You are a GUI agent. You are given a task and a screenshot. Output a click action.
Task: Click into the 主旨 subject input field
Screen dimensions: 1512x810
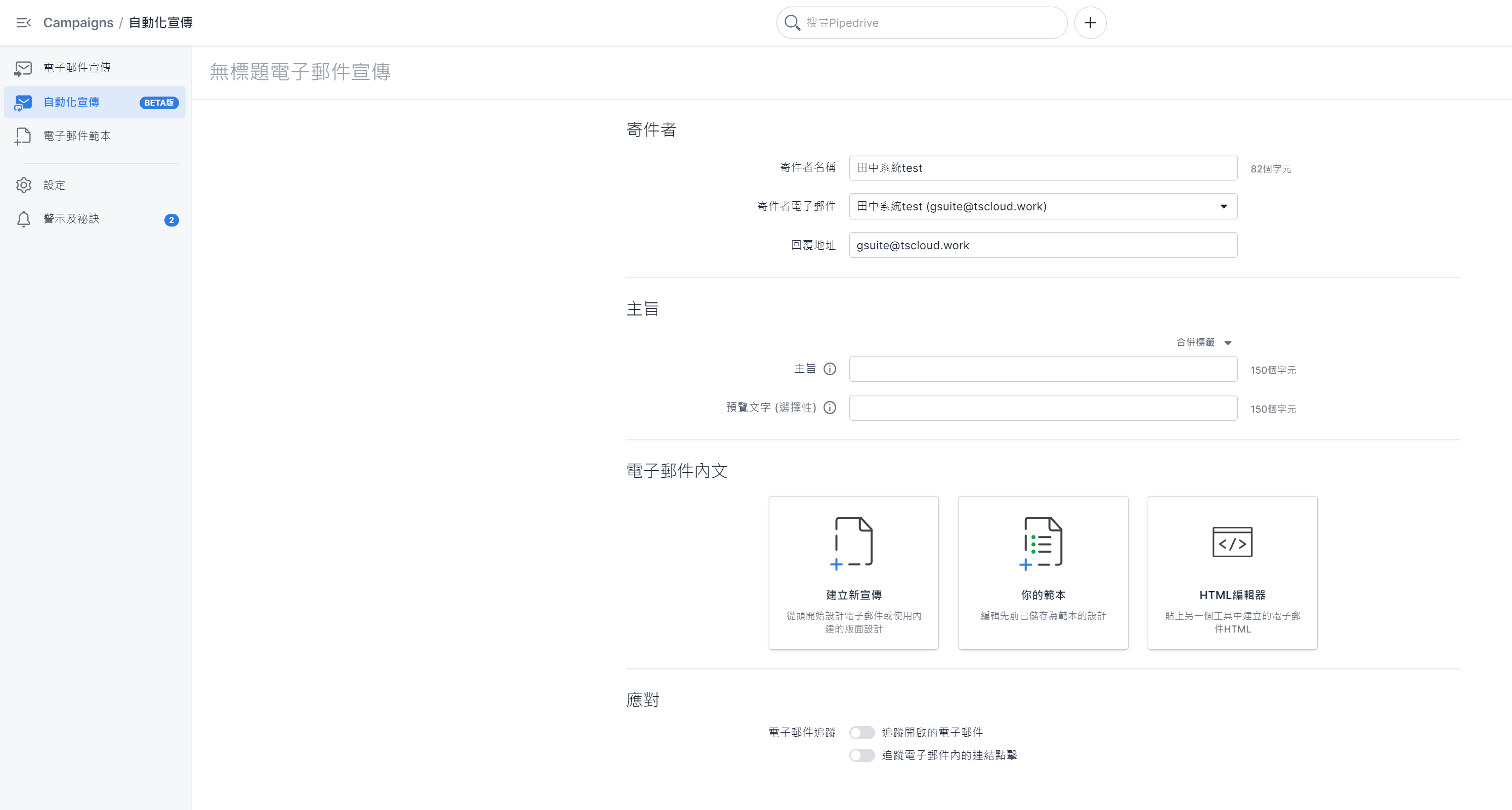(x=1043, y=369)
